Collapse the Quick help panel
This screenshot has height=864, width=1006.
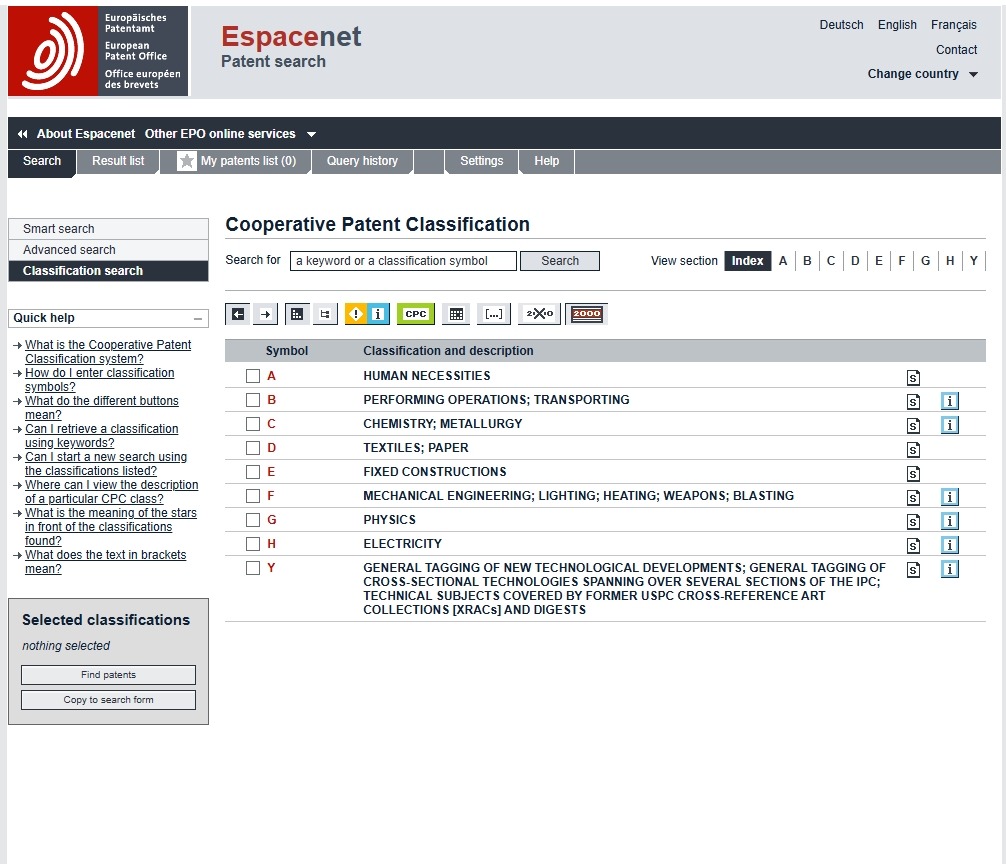198,318
